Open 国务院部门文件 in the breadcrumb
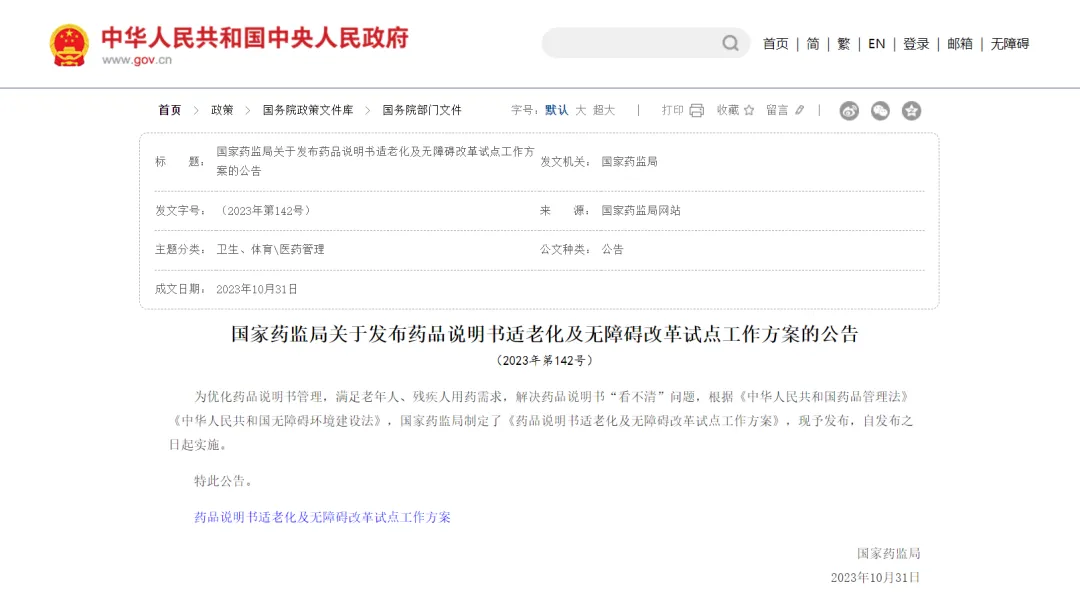Screen dimensions: 1080x600 [x=423, y=110]
